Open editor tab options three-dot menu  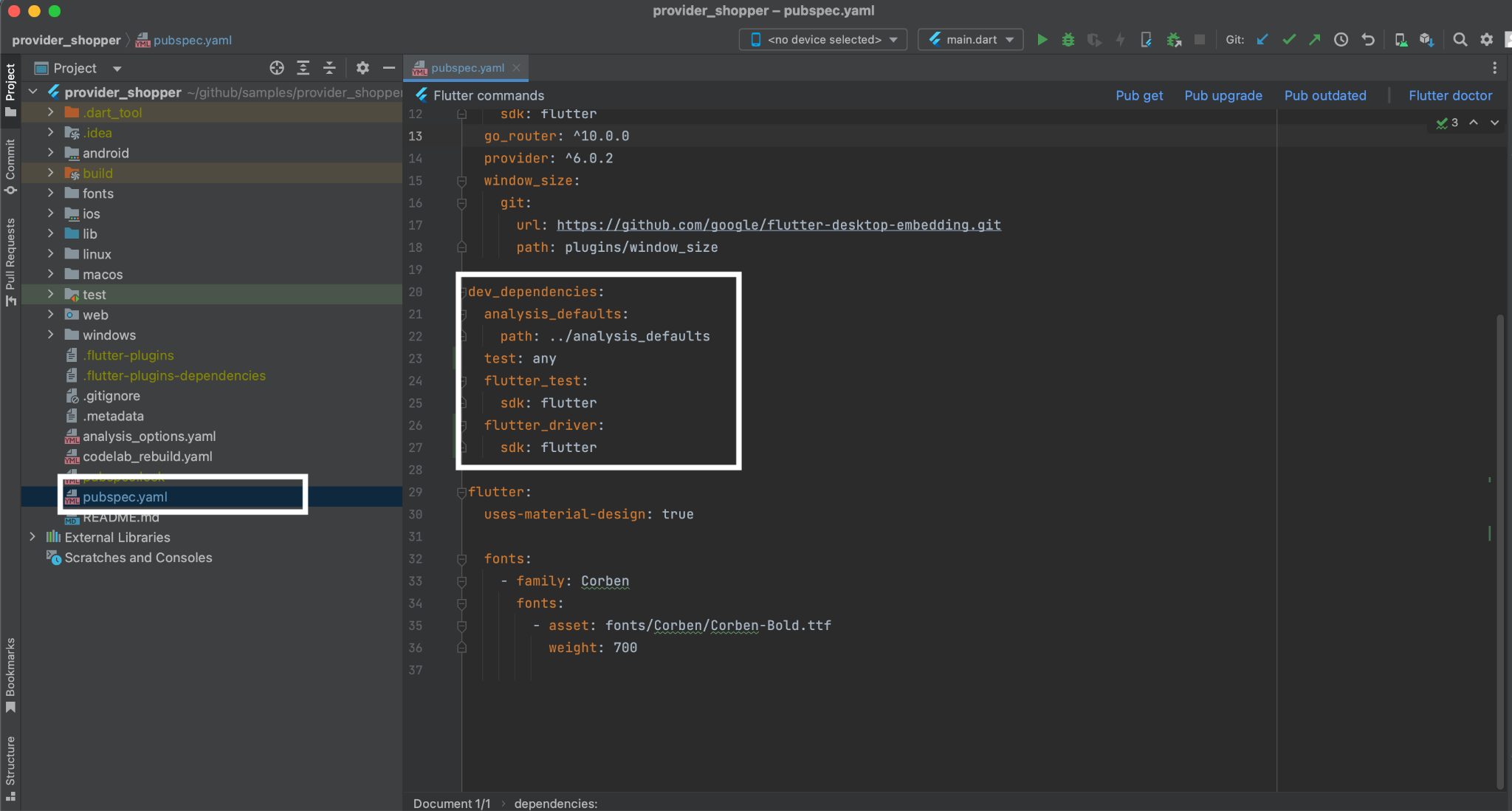[1494, 68]
